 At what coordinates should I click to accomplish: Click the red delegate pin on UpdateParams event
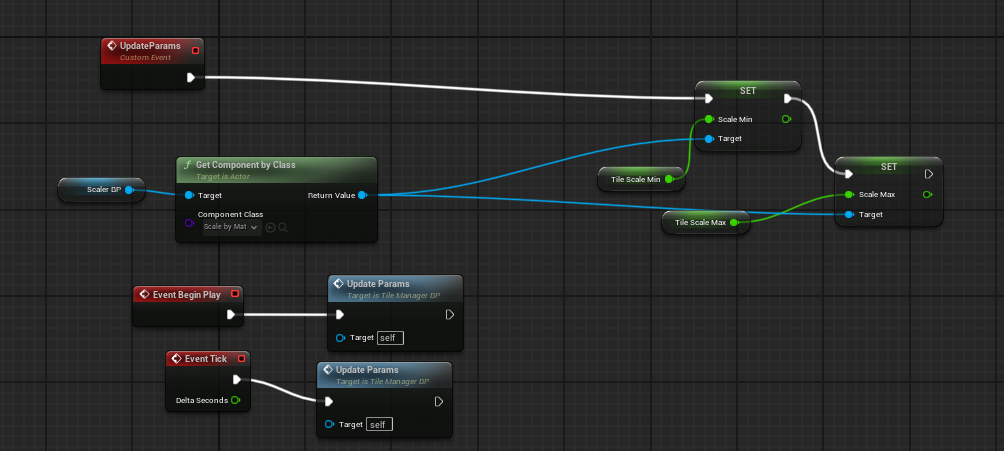[x=195, y=50]
